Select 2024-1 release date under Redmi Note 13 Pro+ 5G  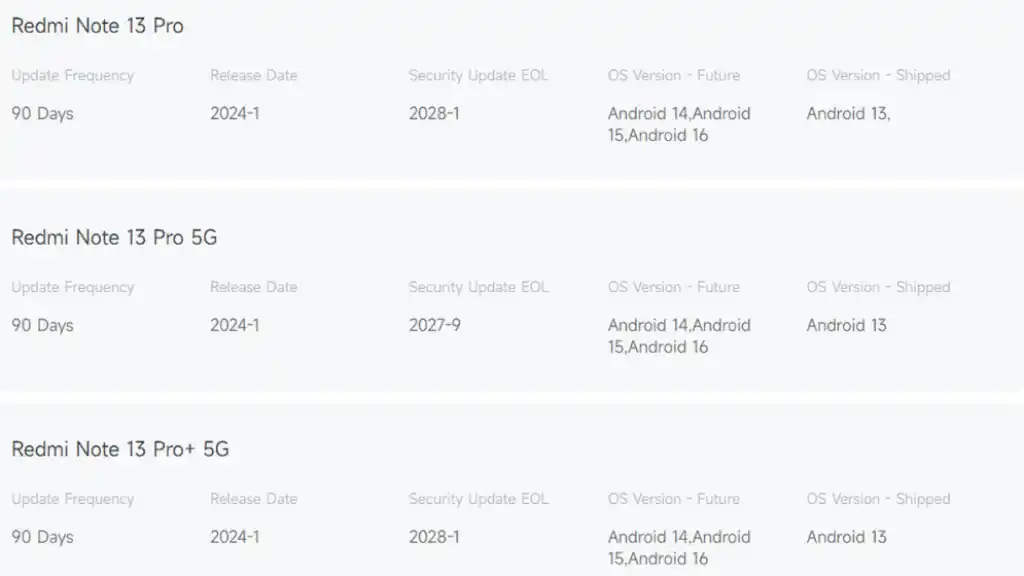[x=234, y=537]
